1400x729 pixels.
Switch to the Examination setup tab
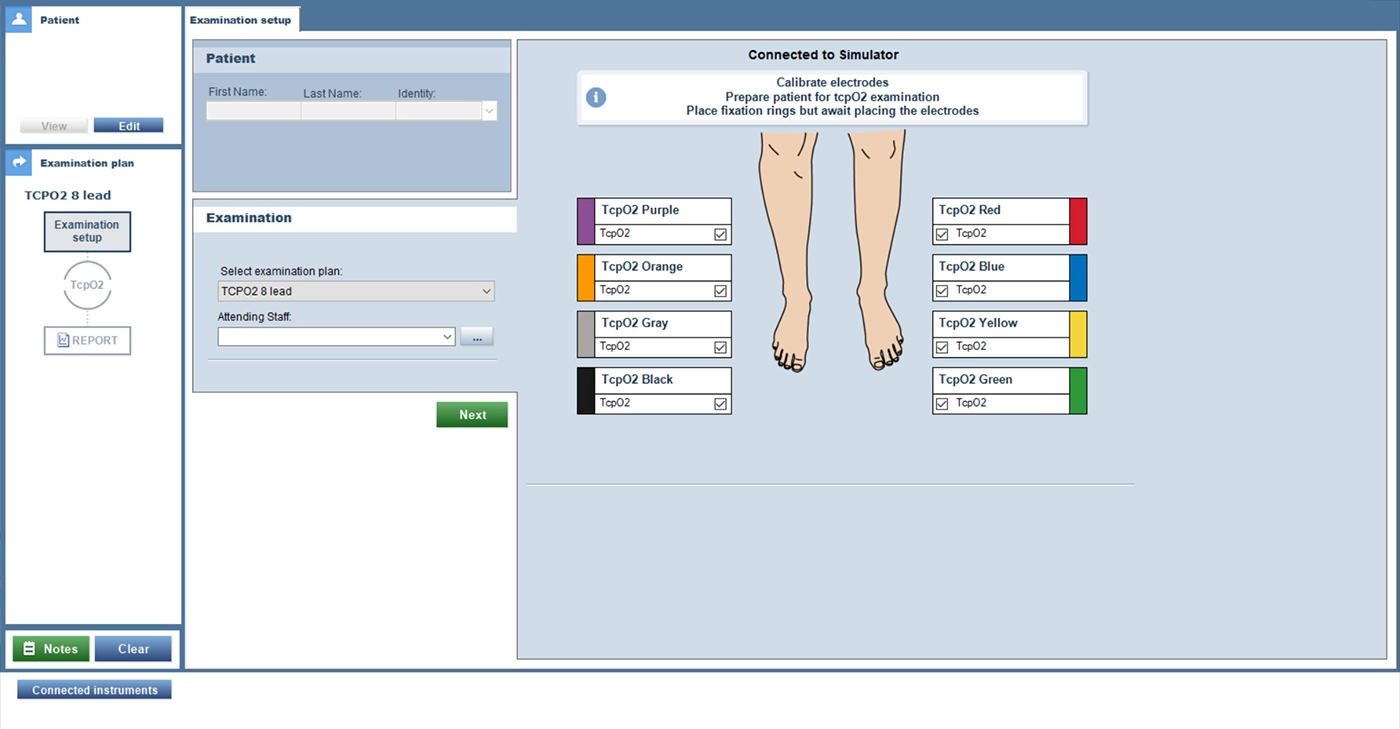(x=241, y=20)
